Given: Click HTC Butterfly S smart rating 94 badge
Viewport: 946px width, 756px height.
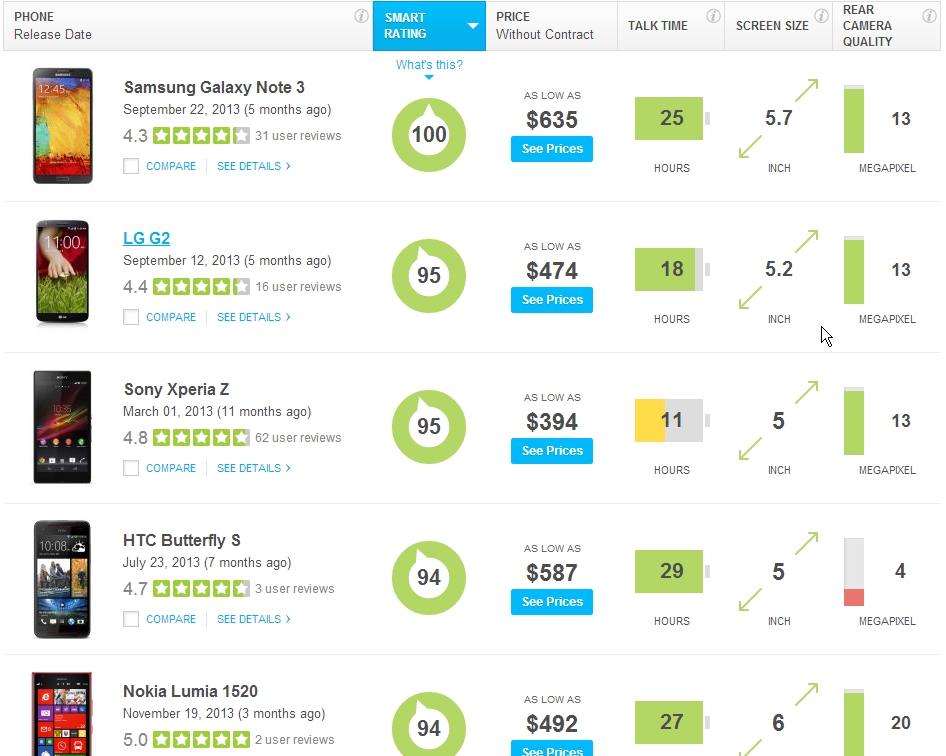Looking at the screenshot, I should (429, 577).
